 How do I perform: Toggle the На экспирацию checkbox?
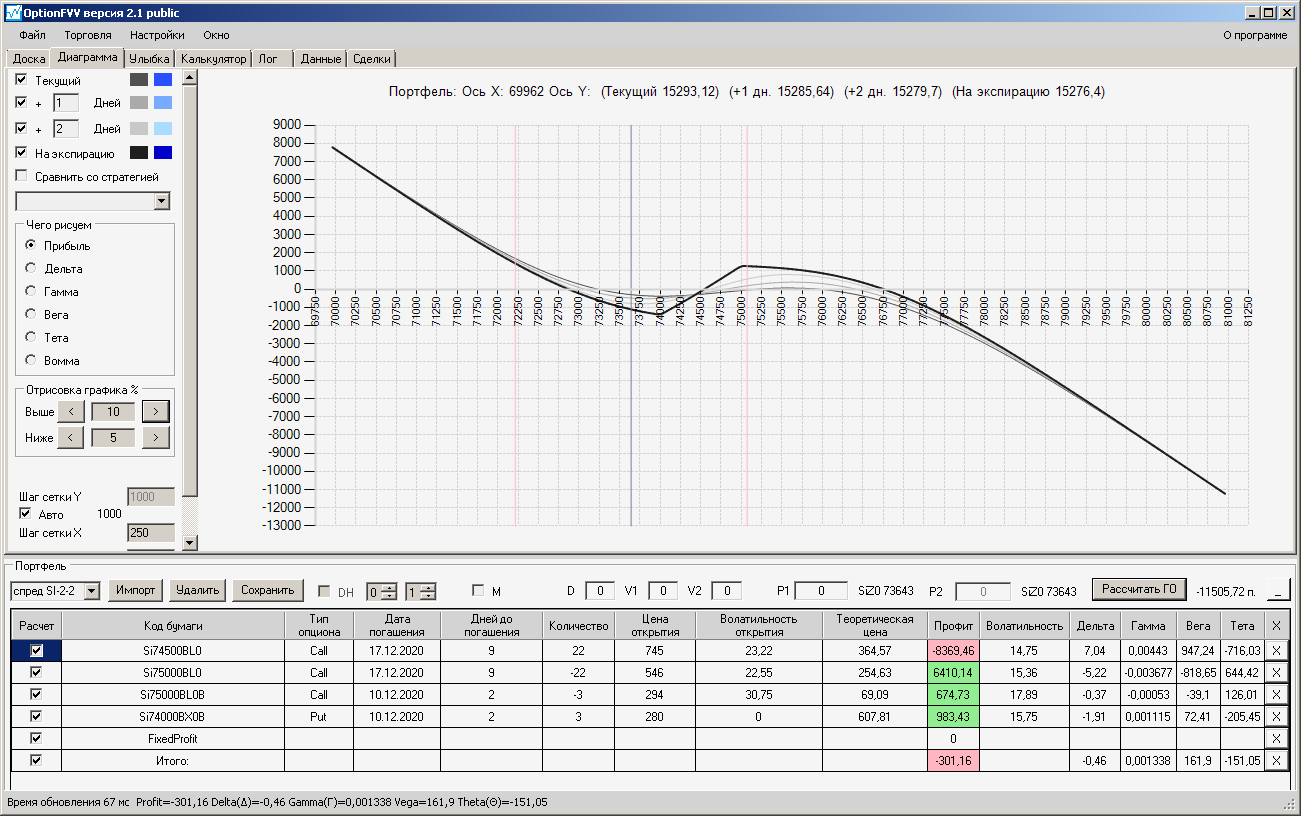pos(21,153)
